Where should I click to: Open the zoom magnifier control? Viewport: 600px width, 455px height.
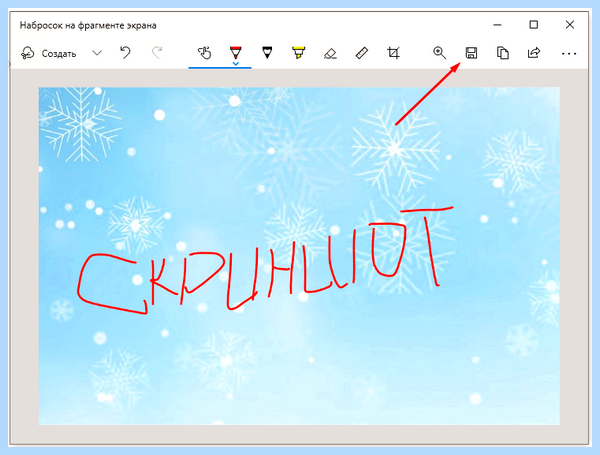tap(439, 53)
